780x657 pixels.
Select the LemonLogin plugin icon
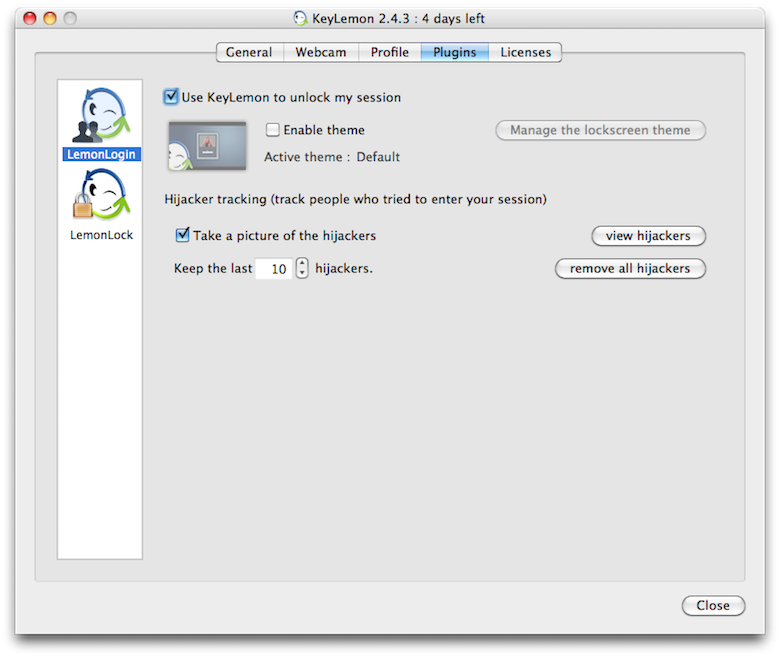(101, 115)
